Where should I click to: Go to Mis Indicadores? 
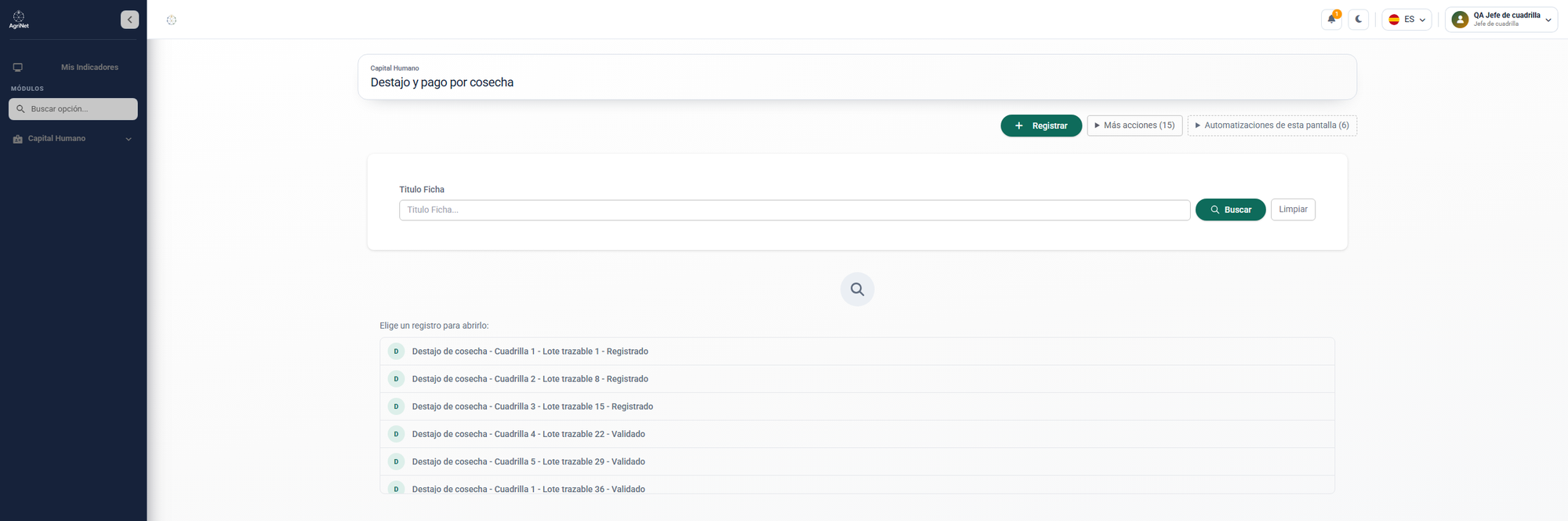point(74,67)
